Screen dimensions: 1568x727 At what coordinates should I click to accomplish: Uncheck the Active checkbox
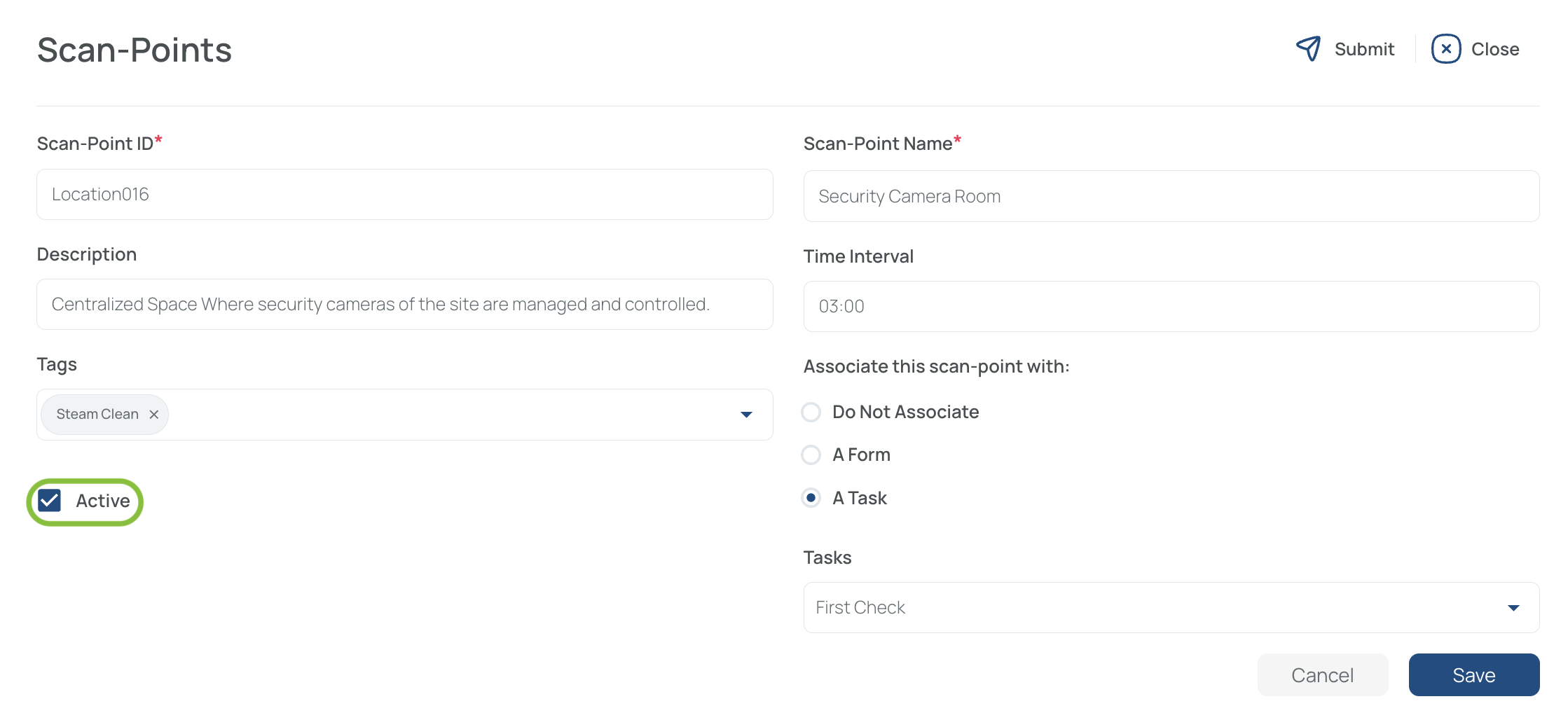click(50, 501)
